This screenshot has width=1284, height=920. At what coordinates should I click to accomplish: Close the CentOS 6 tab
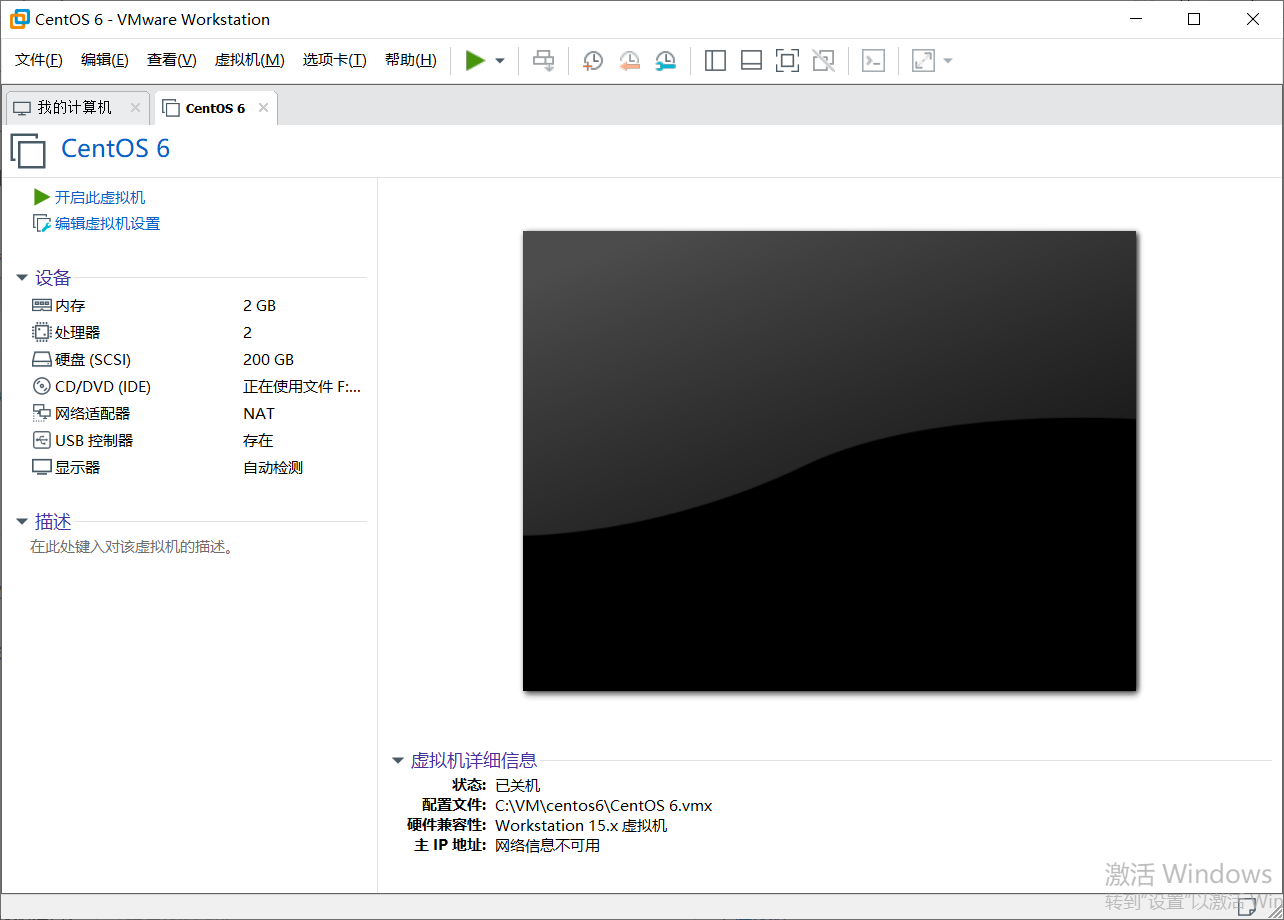pyautogui.click(x=263, y=108)
